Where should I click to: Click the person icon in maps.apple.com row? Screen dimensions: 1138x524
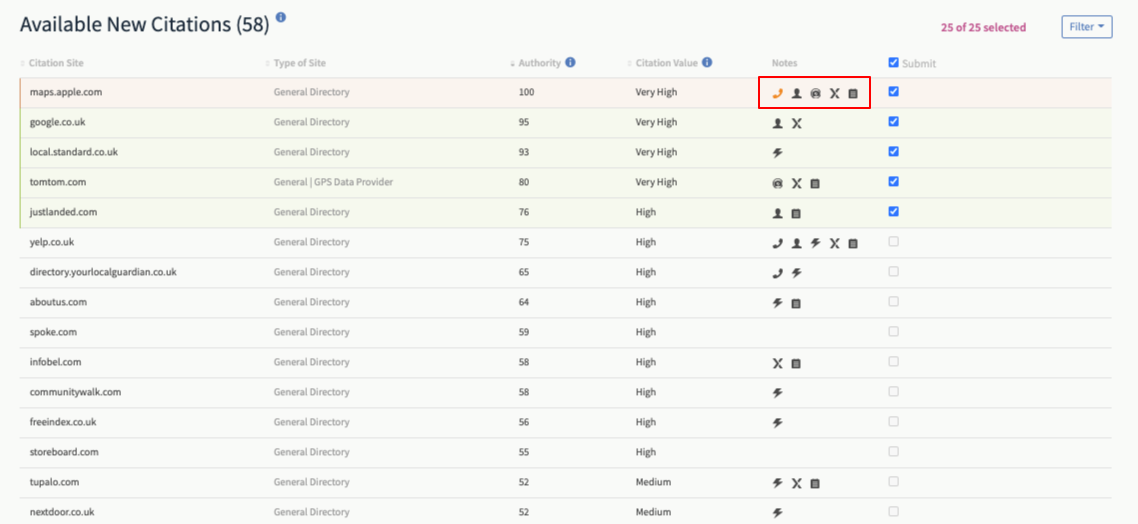pos(796,93)
